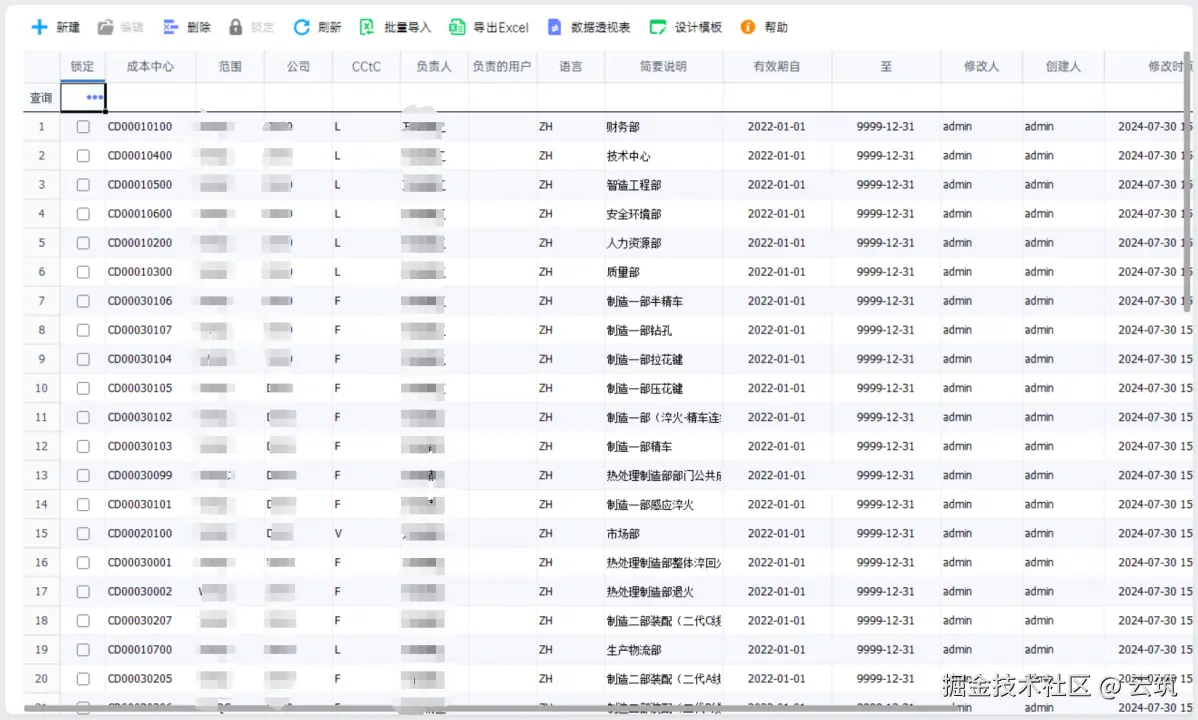Click the orange Help info icon

coord(747,28)
